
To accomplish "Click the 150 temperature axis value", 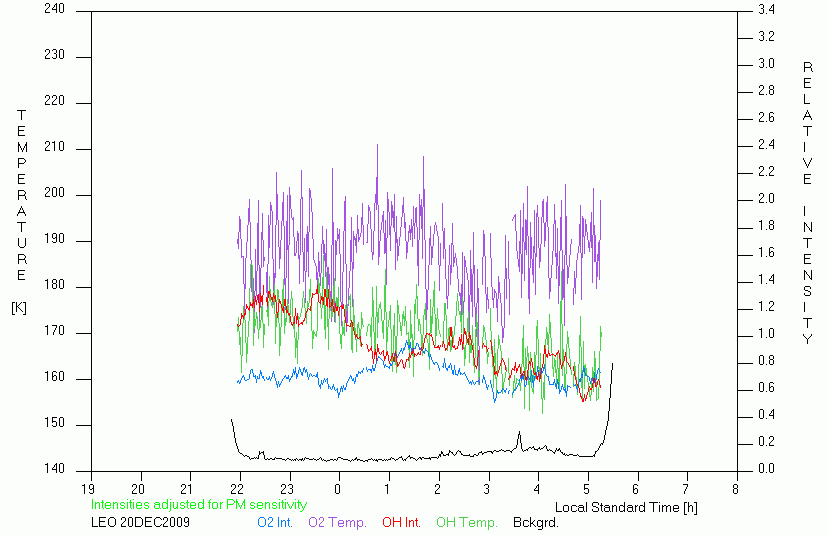I will pos(54,423).
